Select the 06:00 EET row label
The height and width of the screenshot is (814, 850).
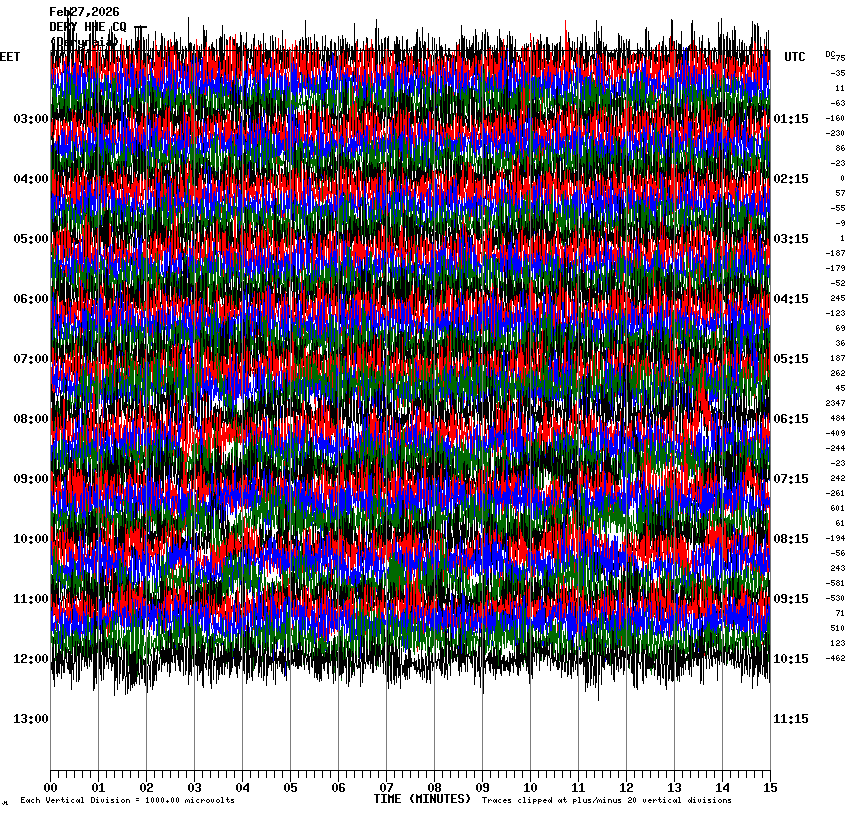pos(30,299)
